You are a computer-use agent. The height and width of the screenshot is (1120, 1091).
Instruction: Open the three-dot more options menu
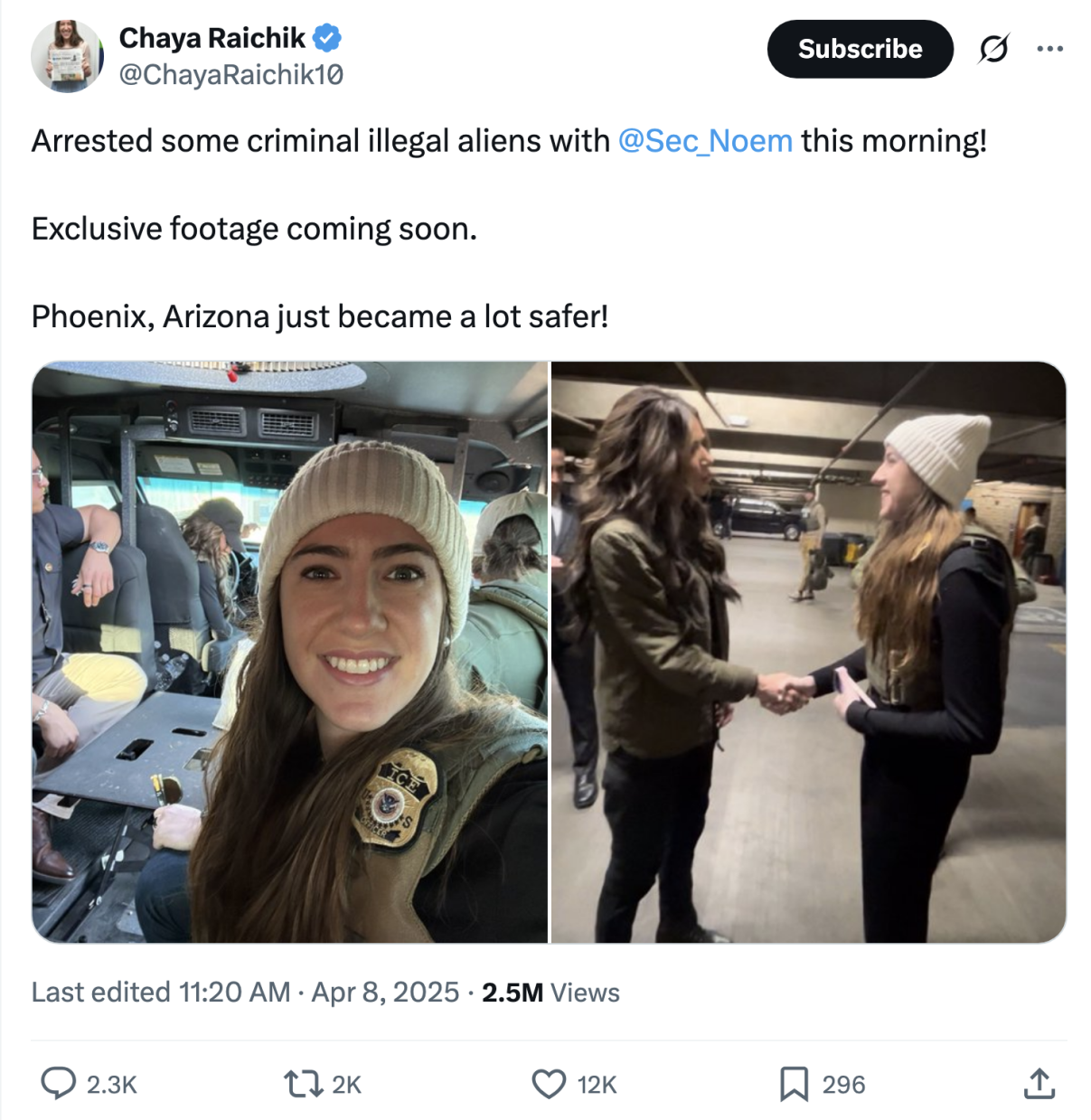coord(1049,49)
